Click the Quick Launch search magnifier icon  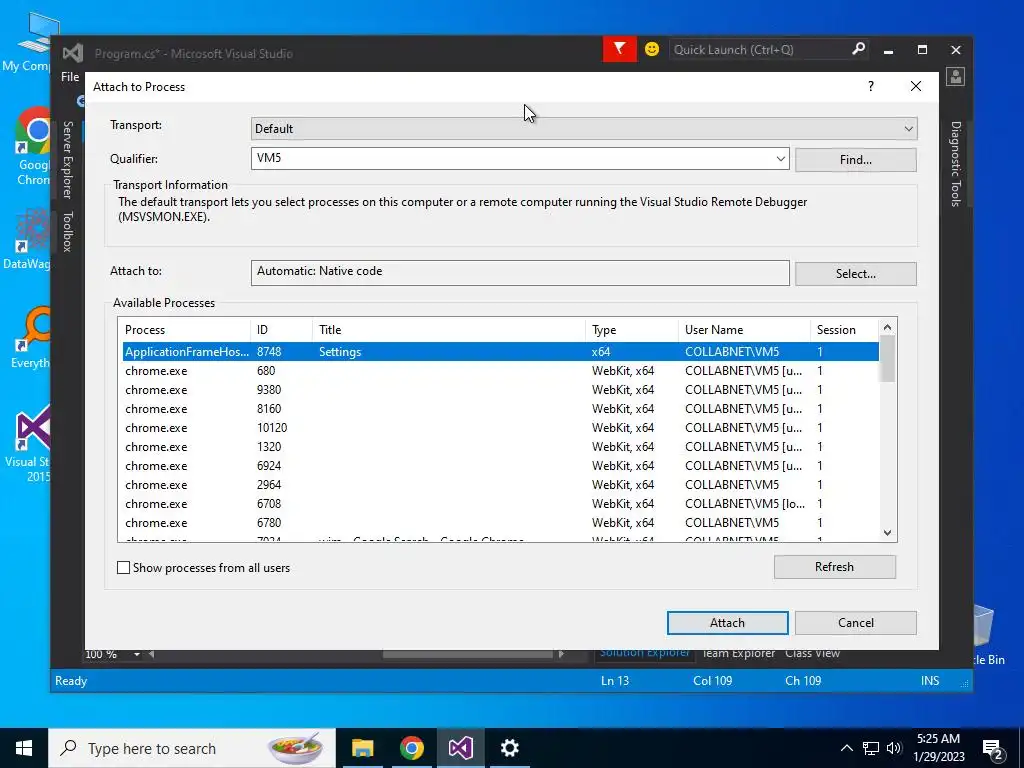[858, 49]
